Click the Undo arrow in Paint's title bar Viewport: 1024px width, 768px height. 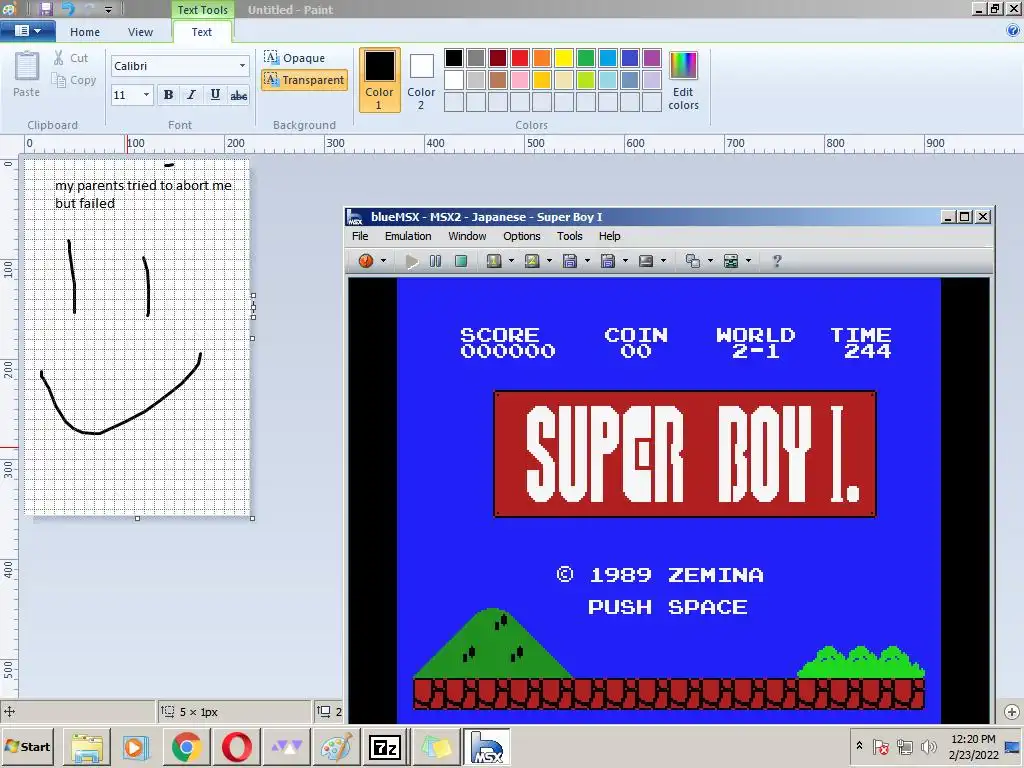pos(68,9)
